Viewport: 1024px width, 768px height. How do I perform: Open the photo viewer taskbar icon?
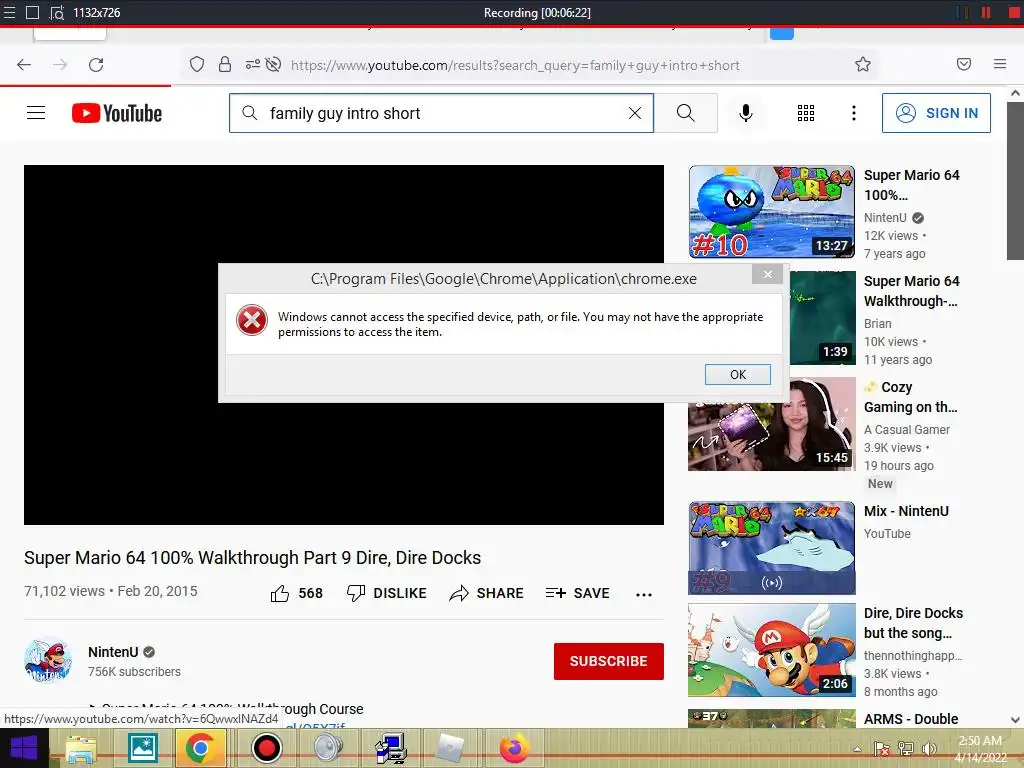coord(142,748)
